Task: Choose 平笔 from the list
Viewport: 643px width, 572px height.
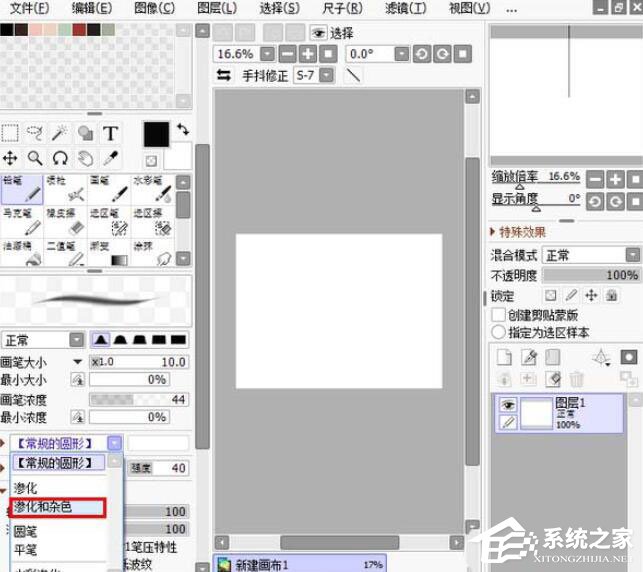Action: (x=25, y=549)
